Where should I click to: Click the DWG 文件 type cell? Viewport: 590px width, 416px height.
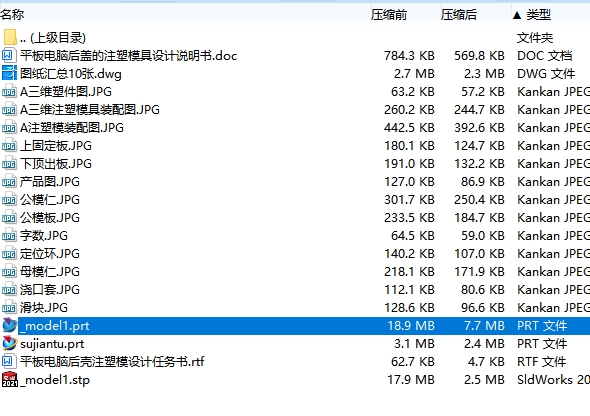pos(546,74)
